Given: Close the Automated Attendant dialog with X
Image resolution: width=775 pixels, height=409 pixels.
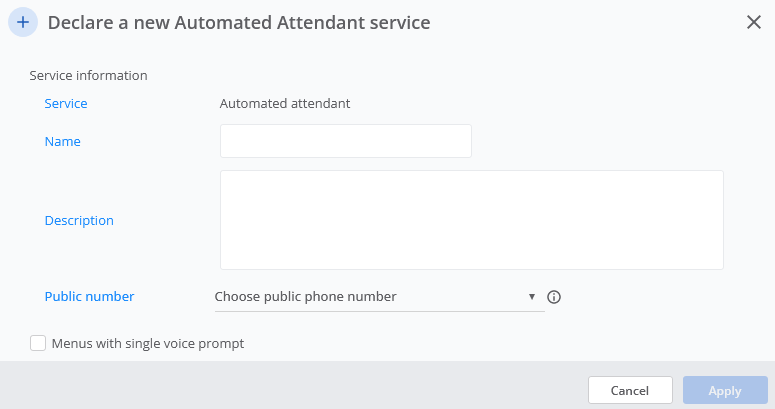Looking at the screenshot, I should coord(754,22).
